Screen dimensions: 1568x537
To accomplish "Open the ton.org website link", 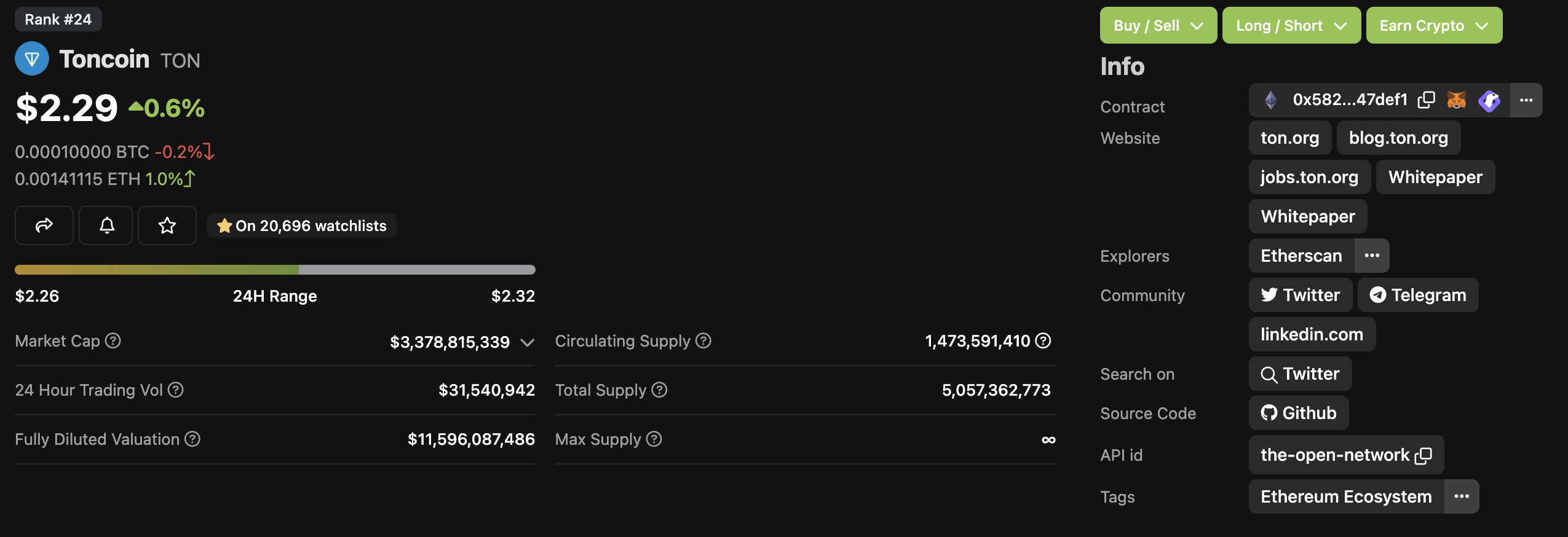I will (x=1289, y=138).
